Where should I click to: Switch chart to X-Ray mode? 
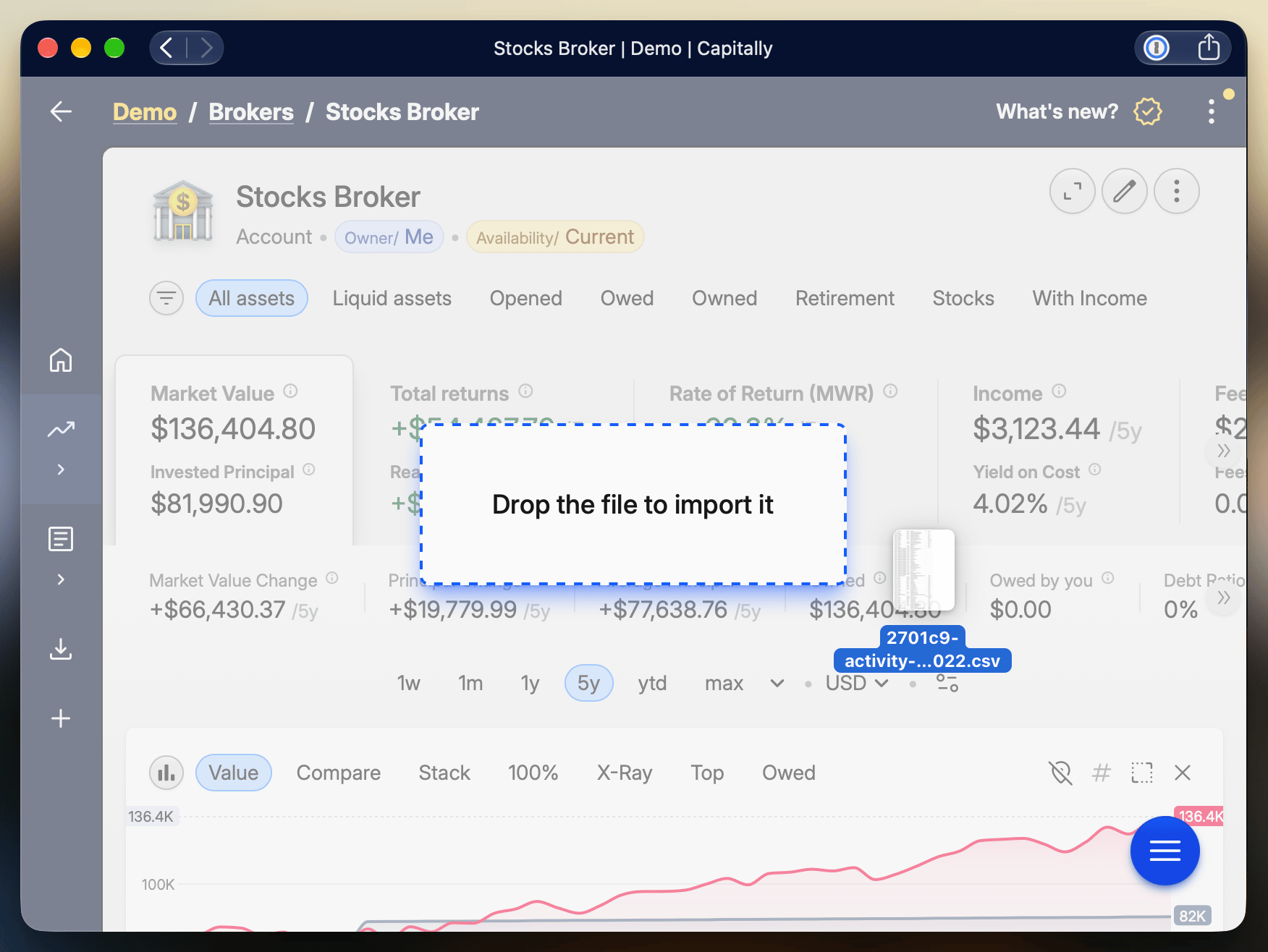pos(625,773)
